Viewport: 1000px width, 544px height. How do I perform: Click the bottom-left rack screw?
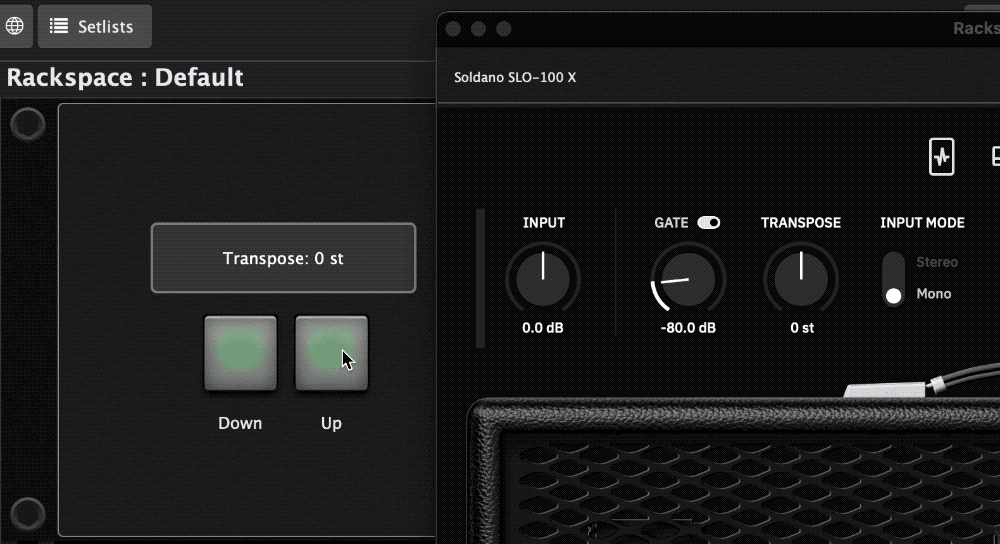27,514
